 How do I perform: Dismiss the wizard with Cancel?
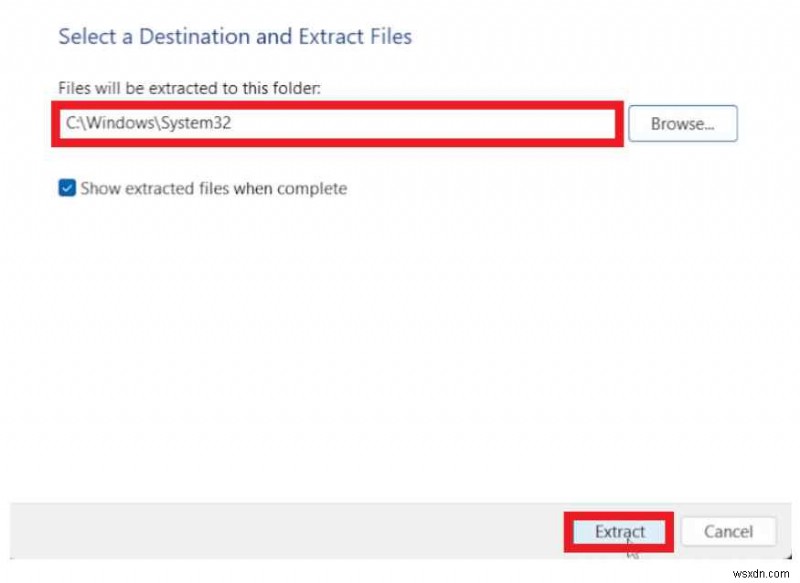tap(728, 531)
